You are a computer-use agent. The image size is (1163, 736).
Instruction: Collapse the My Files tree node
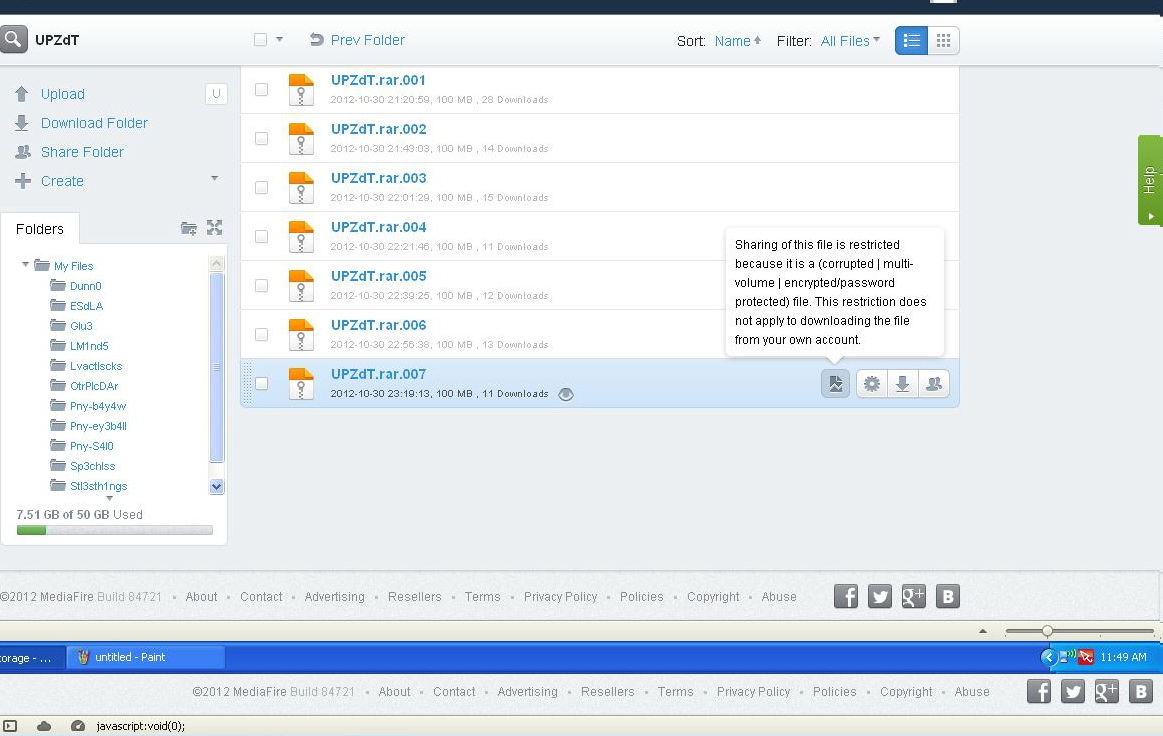click(x=25, y=265)
